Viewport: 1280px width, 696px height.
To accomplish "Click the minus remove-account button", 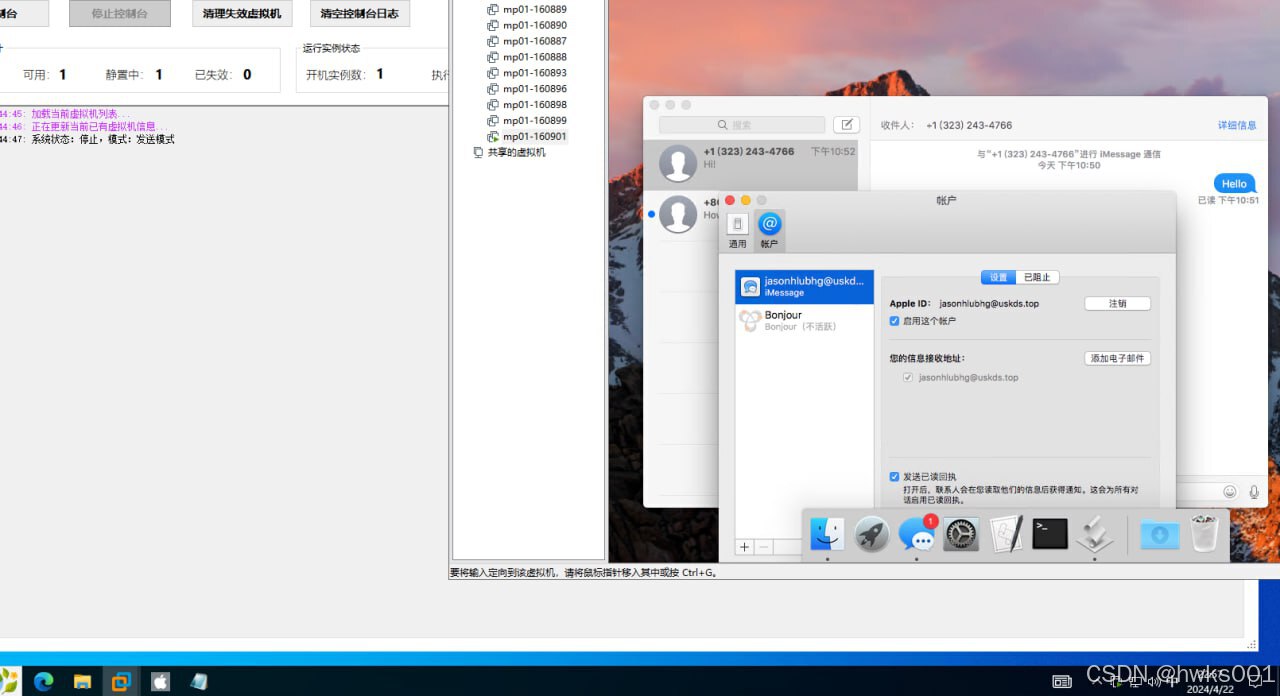I will (763, 547).
